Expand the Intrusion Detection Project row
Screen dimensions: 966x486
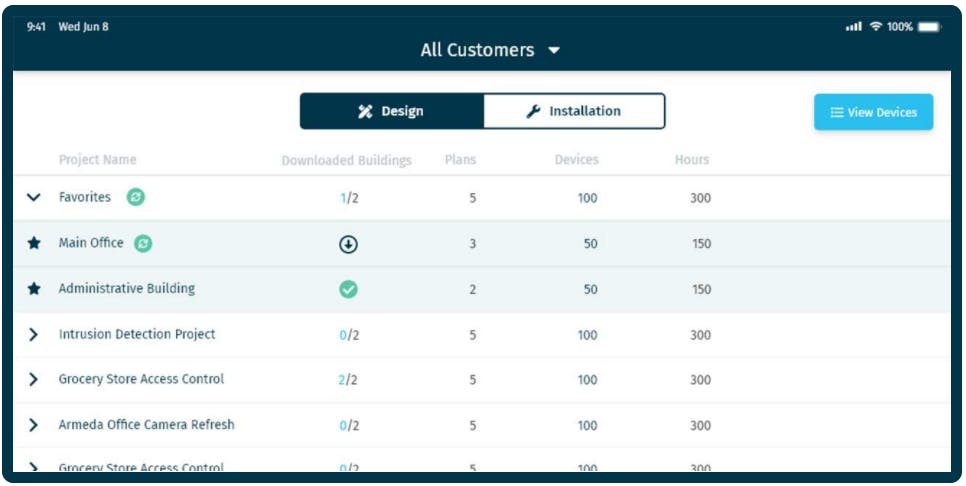(34, 335)
